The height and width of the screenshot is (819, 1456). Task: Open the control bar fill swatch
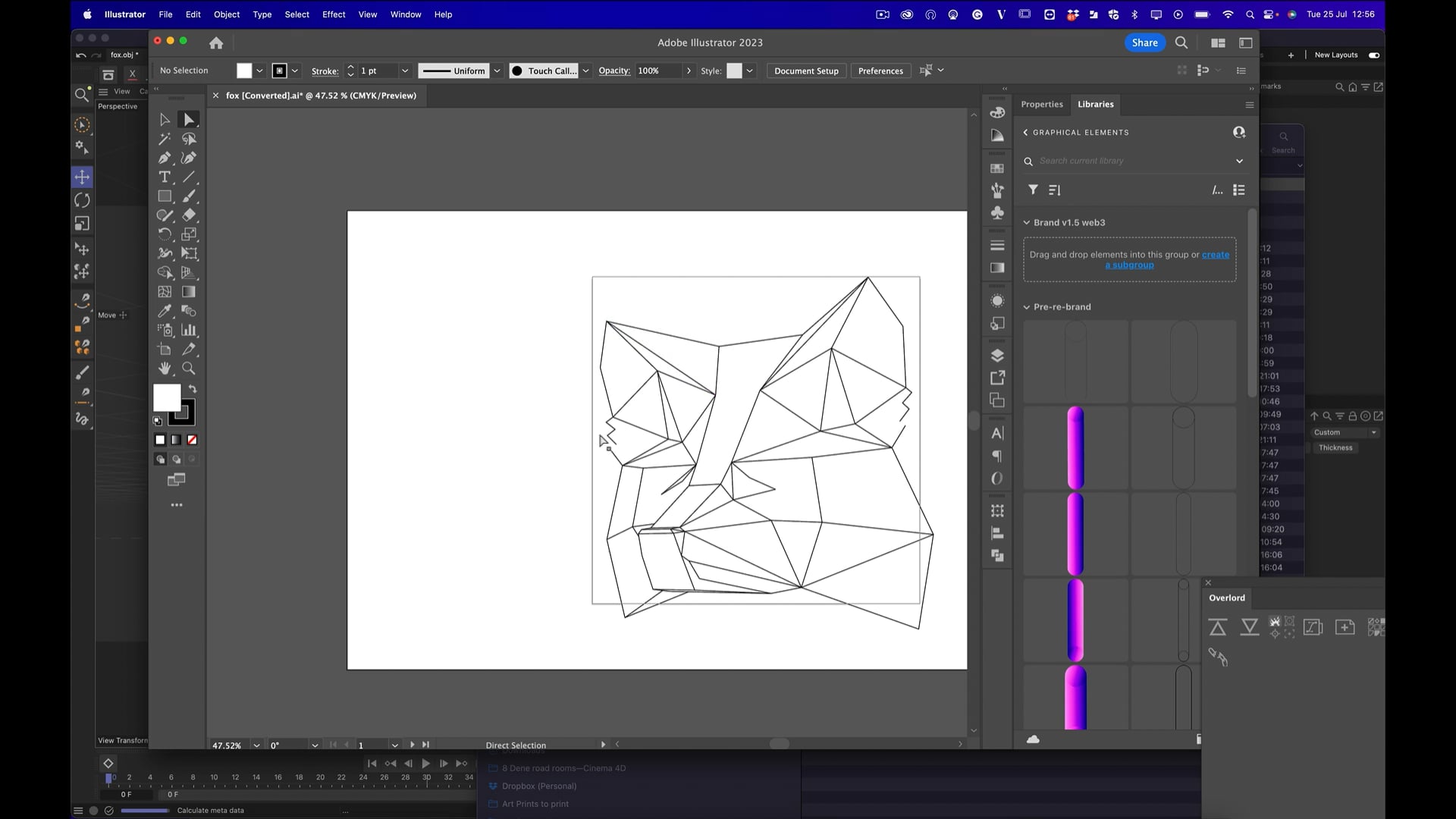pos(244,71)
